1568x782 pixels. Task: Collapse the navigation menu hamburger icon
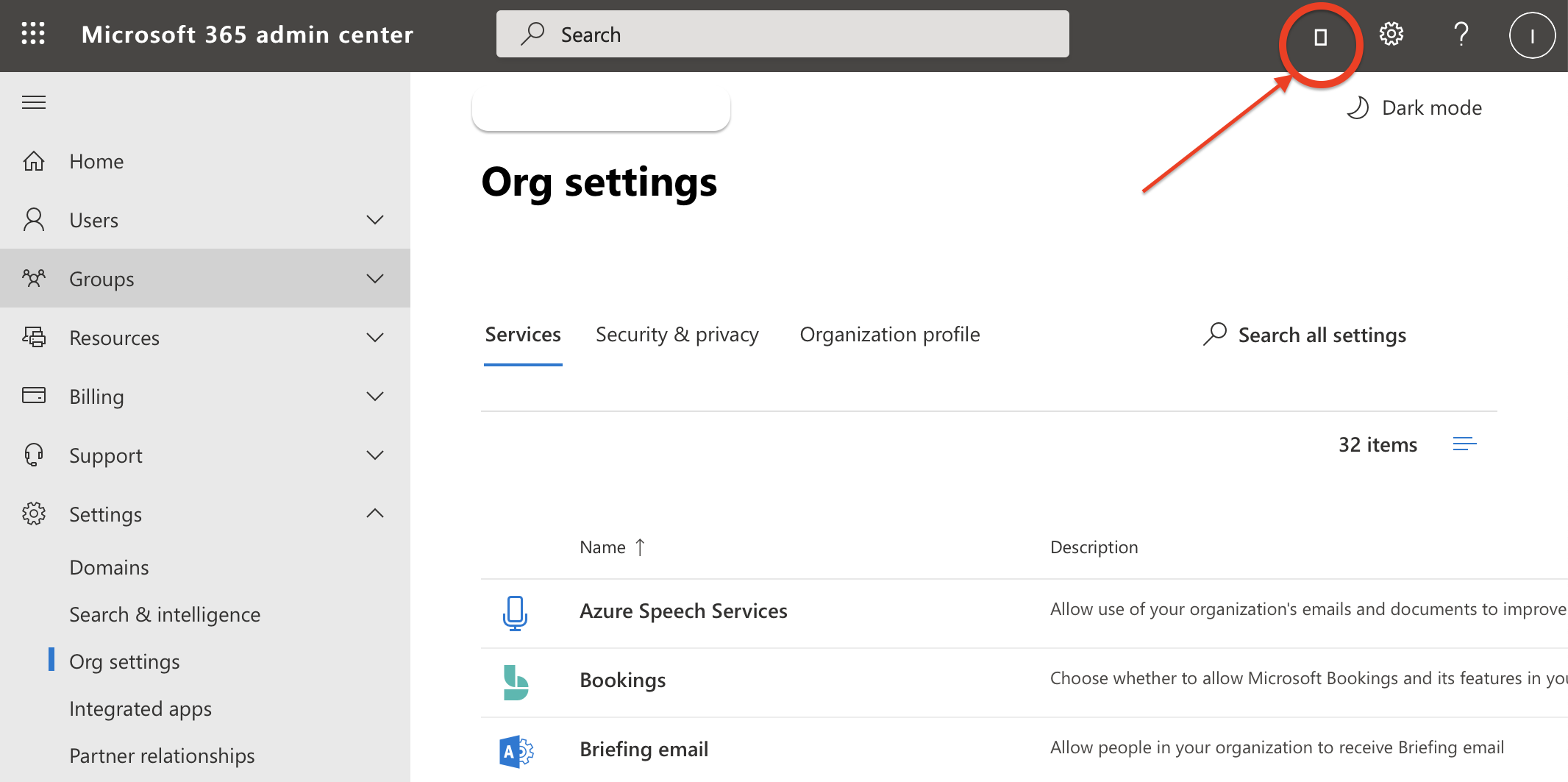point(34,102)
